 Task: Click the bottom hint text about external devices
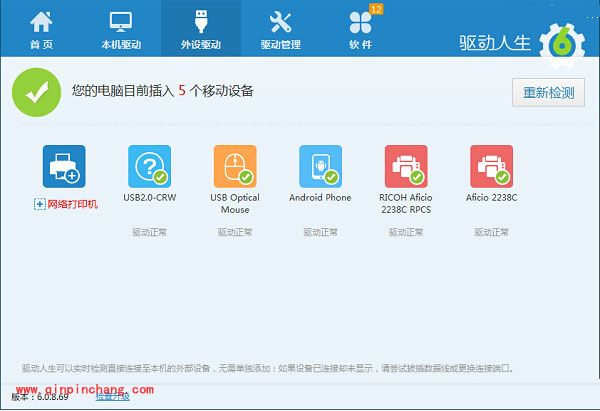pyautogui.click(x=267, y=369)
